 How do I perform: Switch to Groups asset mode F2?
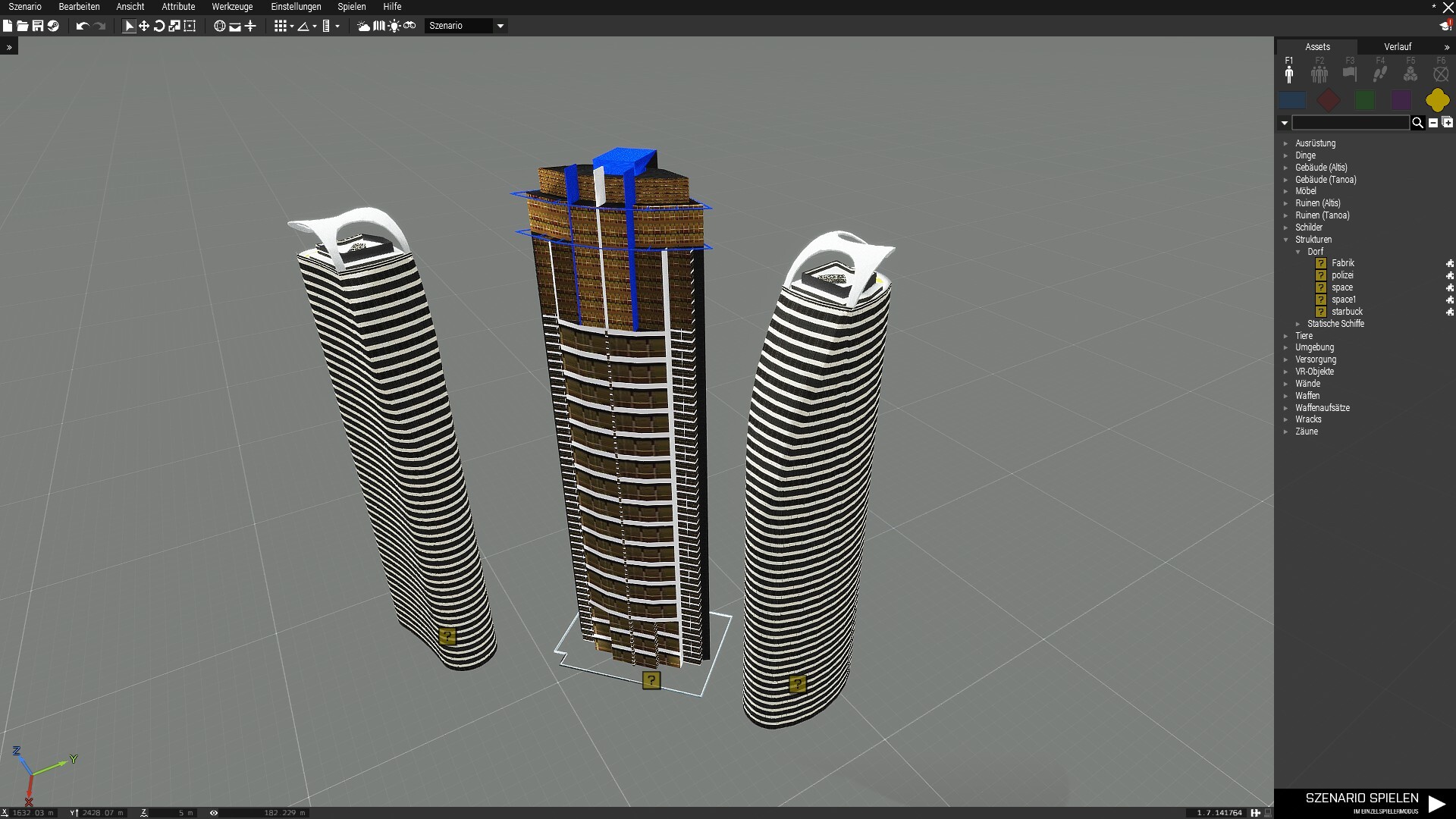click(x=1319, y=73)
